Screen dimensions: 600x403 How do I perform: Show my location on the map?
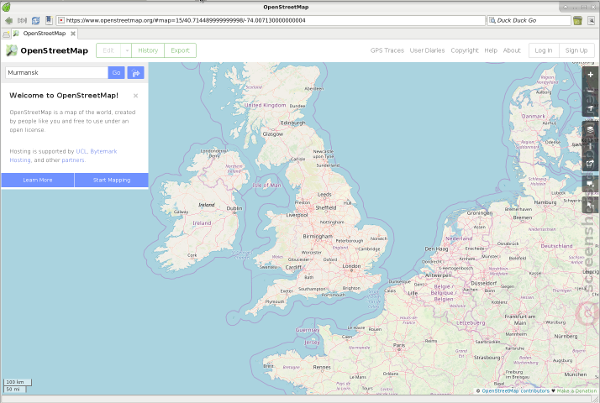click(x=590, y=109)
